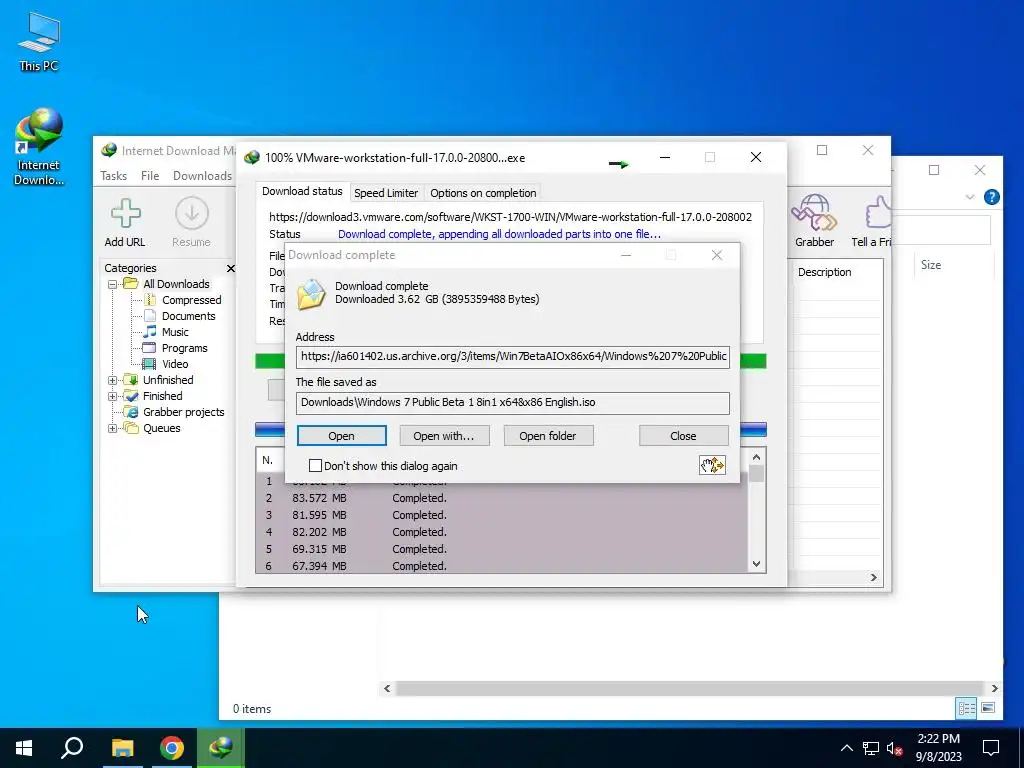
Task: Collapse the All Downloads tree node
Action: click(112, 284)
